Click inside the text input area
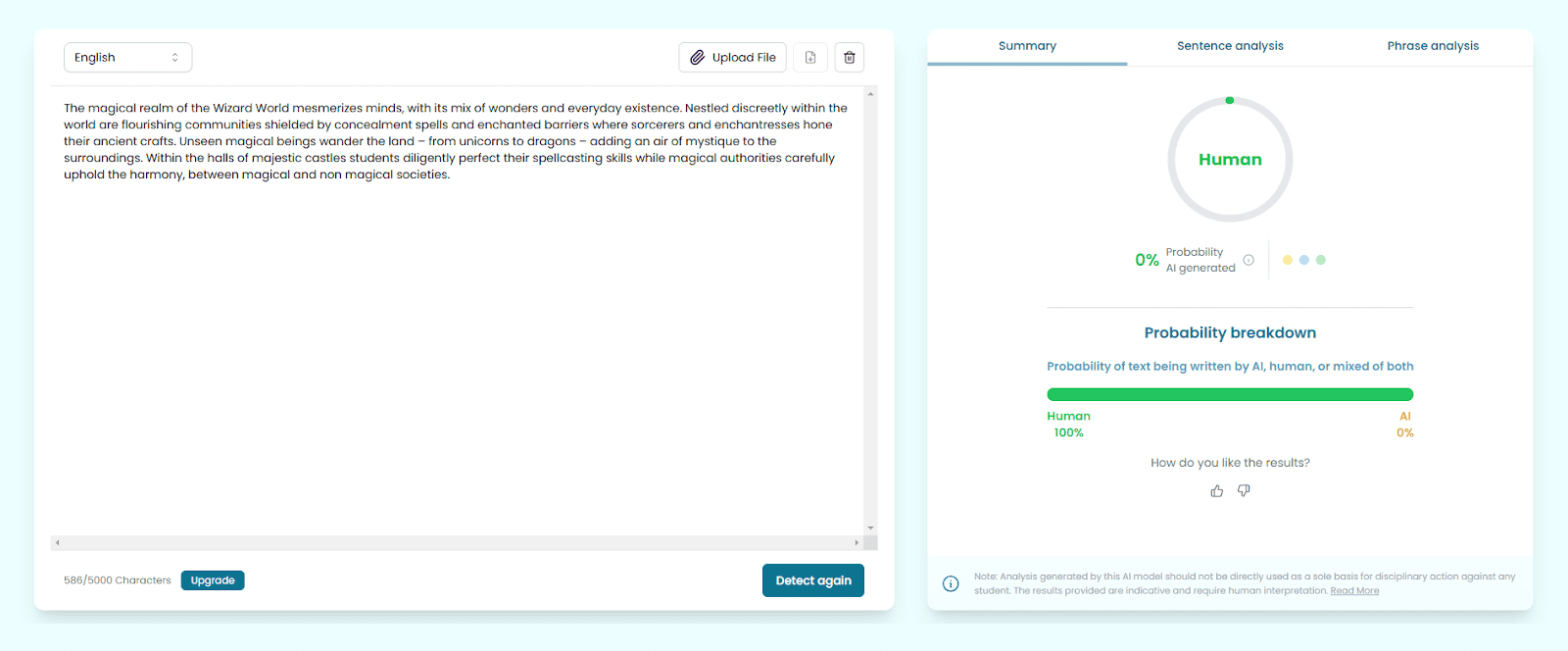 [x=457, y=343]
